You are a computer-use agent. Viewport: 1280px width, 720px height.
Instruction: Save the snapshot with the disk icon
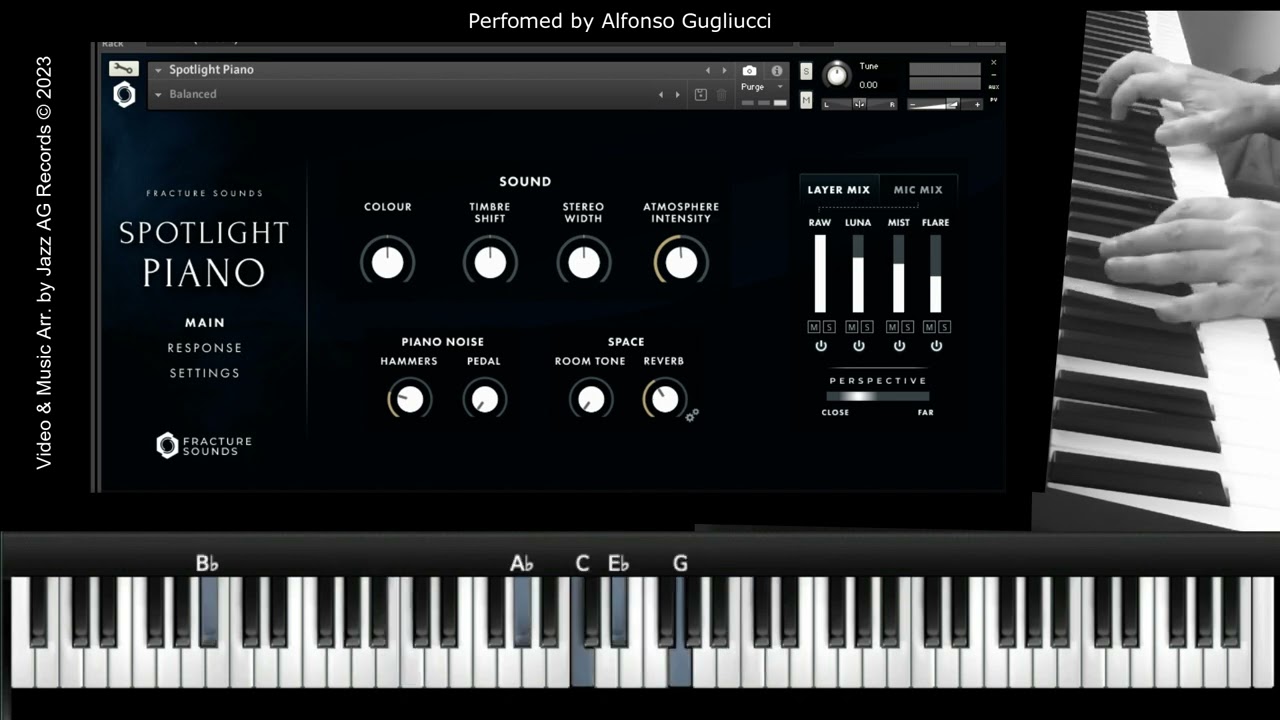click(x=701, y=94)
